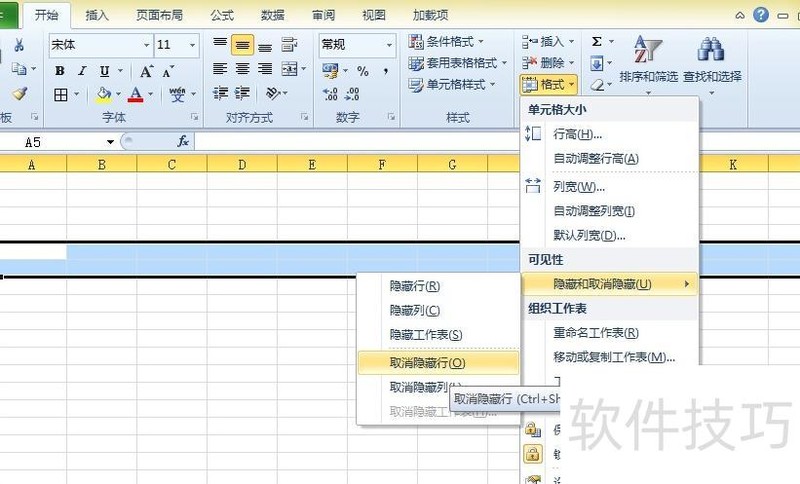Center text horizontally

[242, 69]
